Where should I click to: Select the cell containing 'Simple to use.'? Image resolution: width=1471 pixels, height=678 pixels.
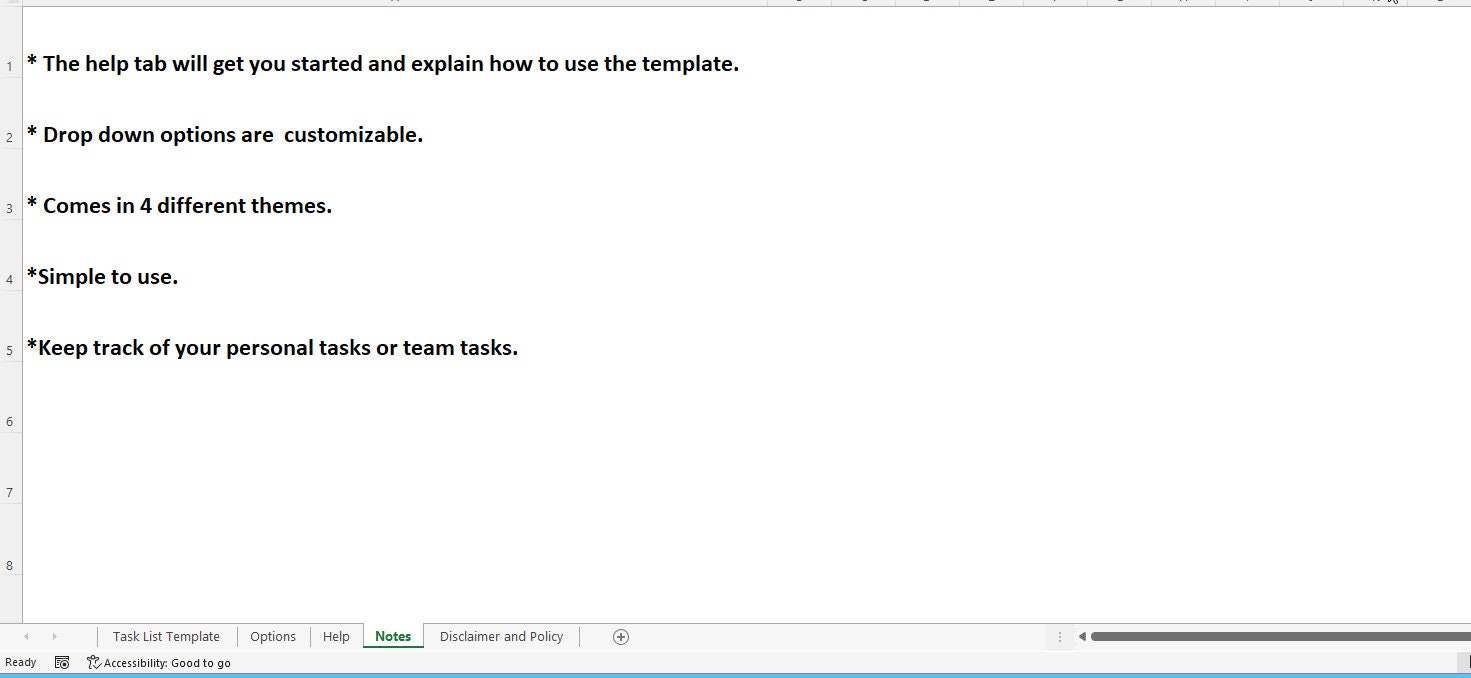102,277
